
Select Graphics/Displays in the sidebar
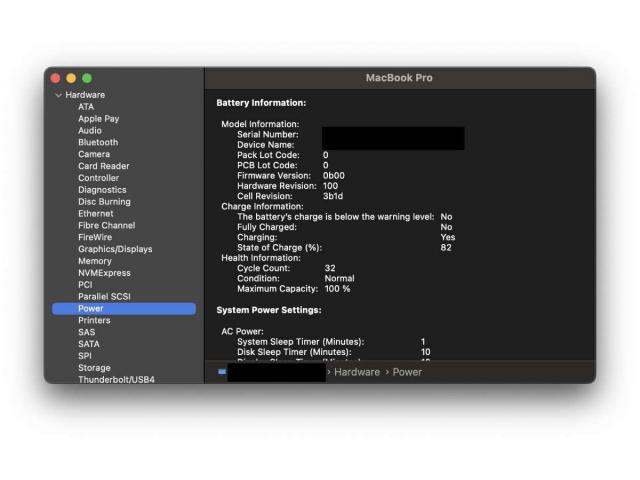point(115,249)
